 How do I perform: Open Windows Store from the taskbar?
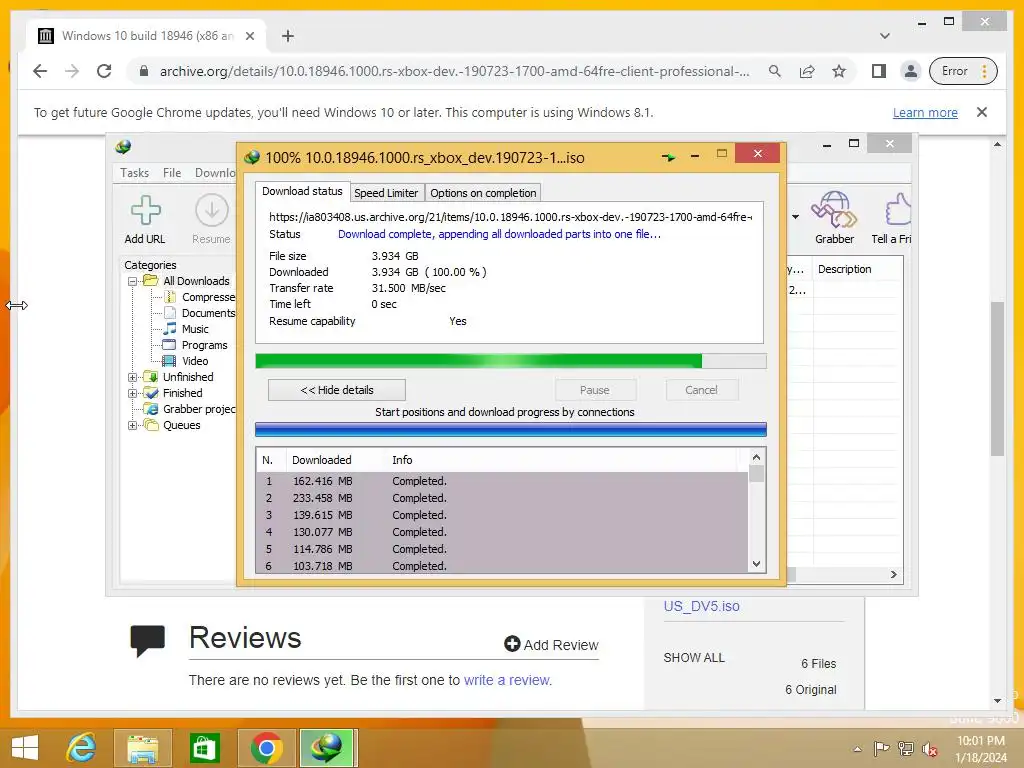tap(204, 748)
